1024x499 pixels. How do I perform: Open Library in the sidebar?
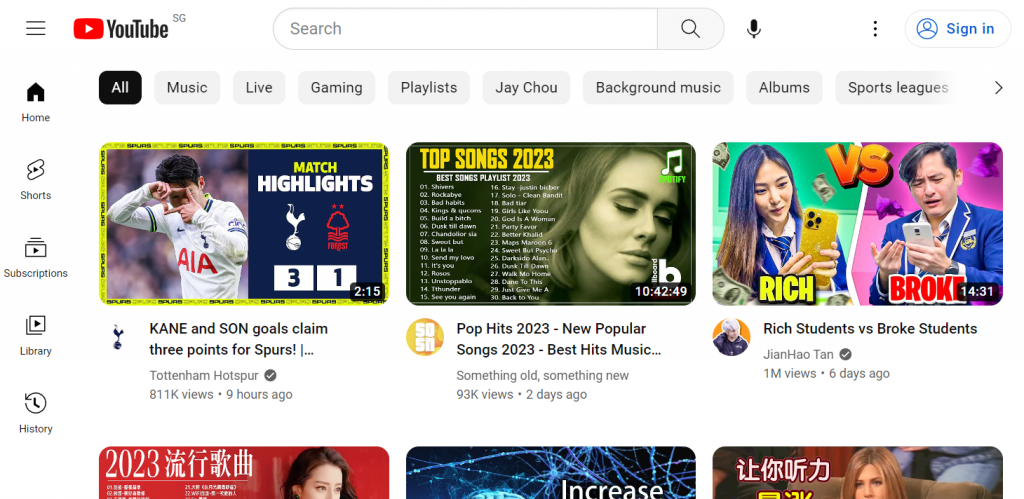point(36,335)
